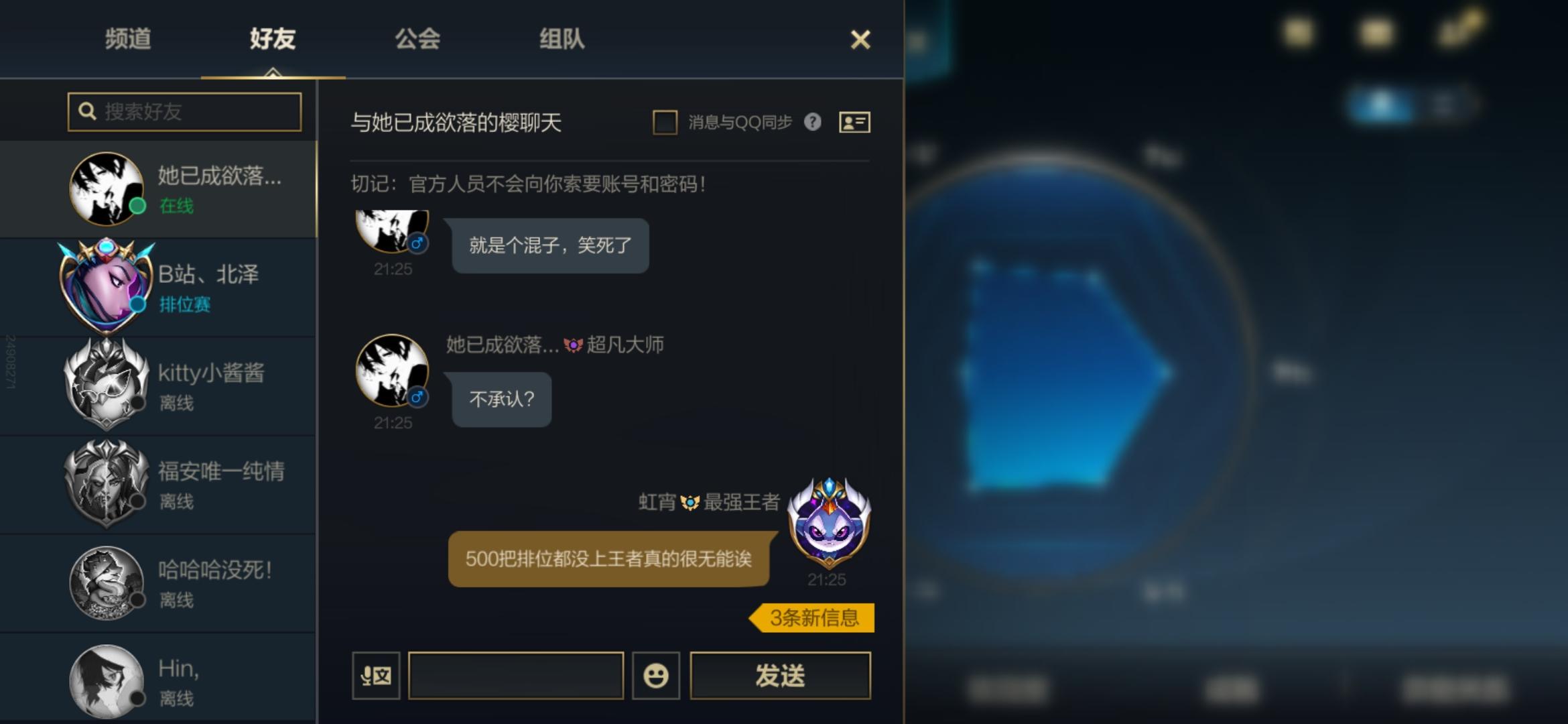Click the QQ sync help question mark
Image resolution: width=1568 pixels, height=724 pixels.
812,122
